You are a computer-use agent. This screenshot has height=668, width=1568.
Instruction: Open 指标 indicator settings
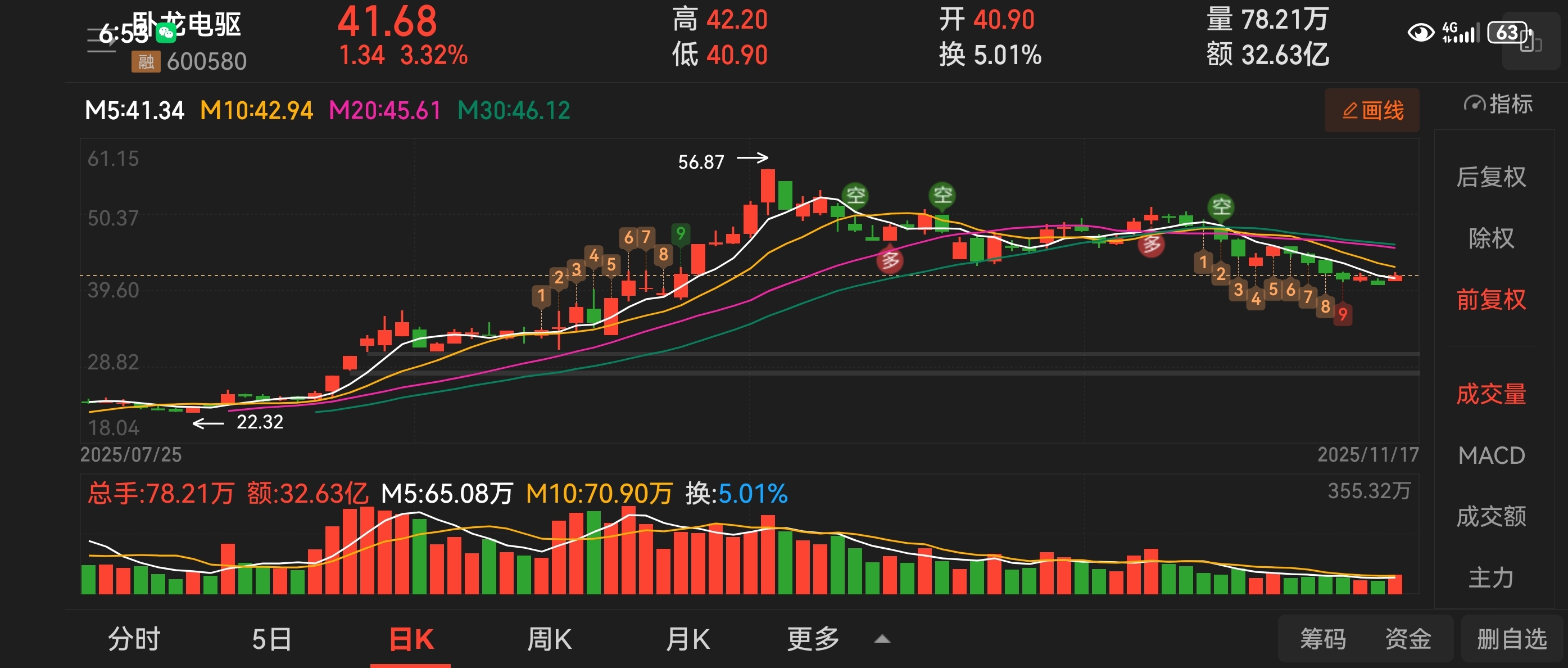[x=1497, y=105]
